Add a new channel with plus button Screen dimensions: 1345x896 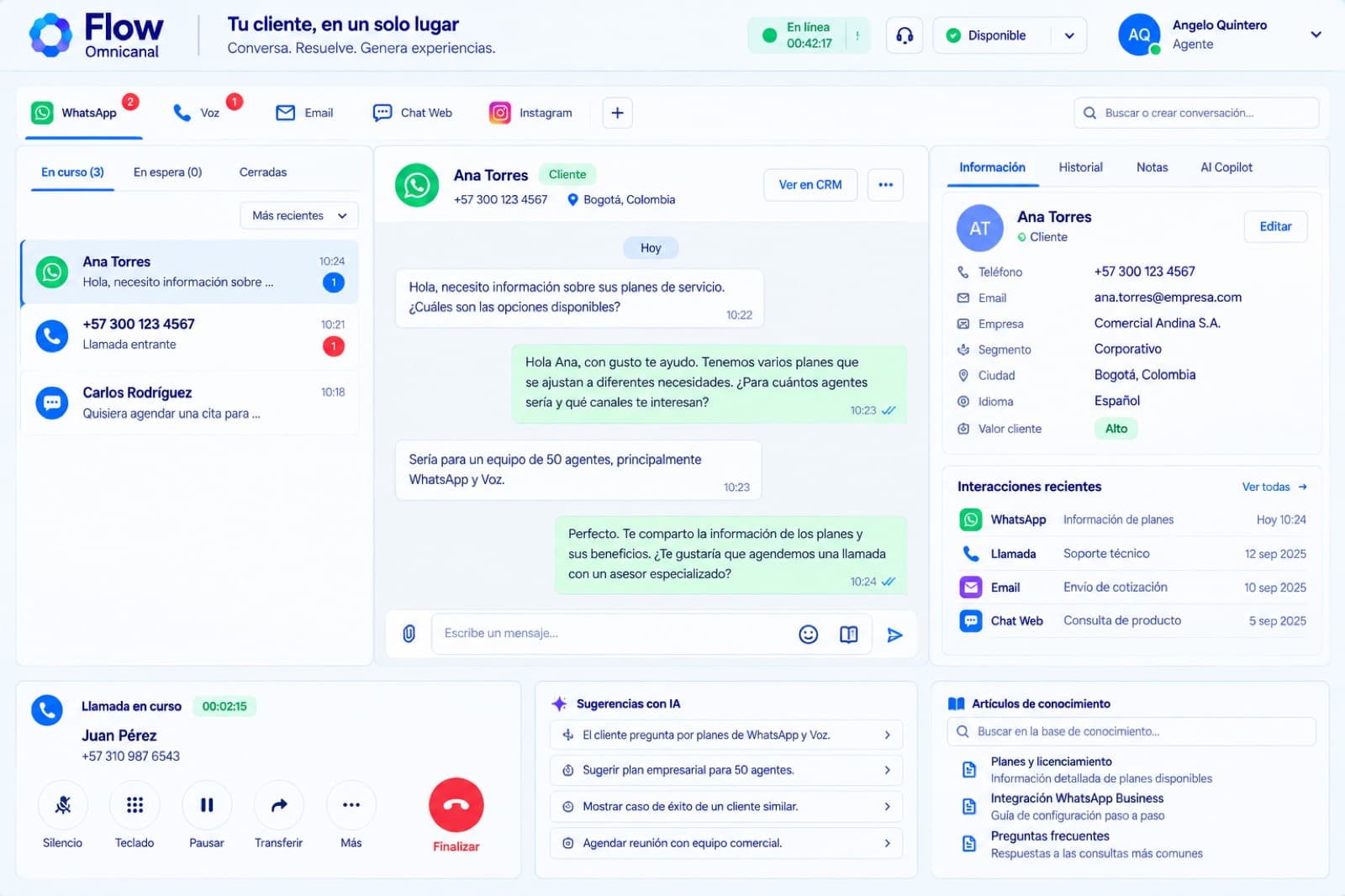(617, 113)
